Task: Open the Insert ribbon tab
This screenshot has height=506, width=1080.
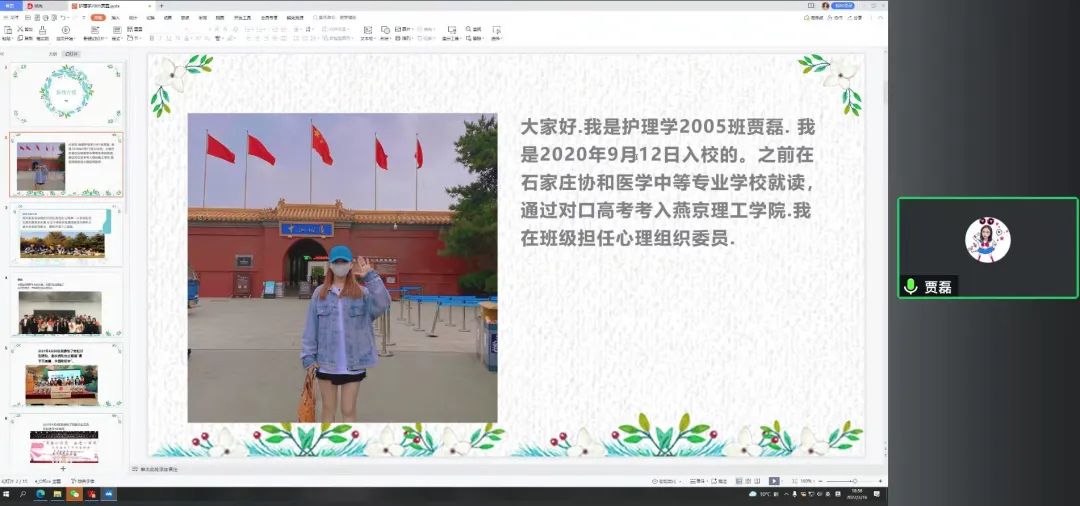Action: point(115,17)
